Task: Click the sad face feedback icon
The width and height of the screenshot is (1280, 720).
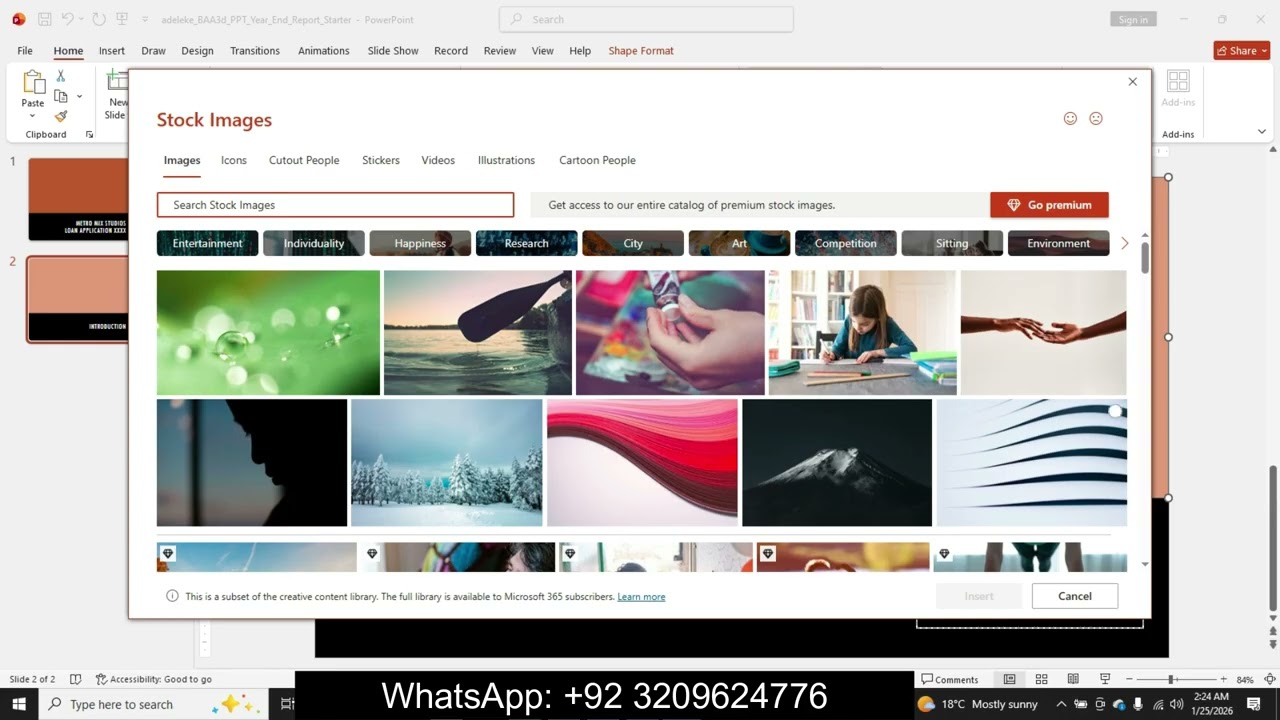Action: [x=1096, y=118]
